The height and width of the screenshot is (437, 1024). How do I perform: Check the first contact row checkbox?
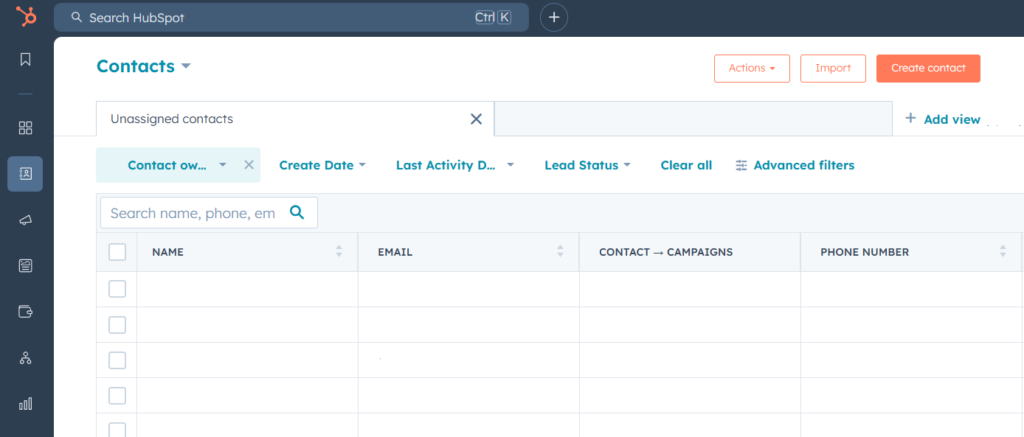tap(117, 289)
